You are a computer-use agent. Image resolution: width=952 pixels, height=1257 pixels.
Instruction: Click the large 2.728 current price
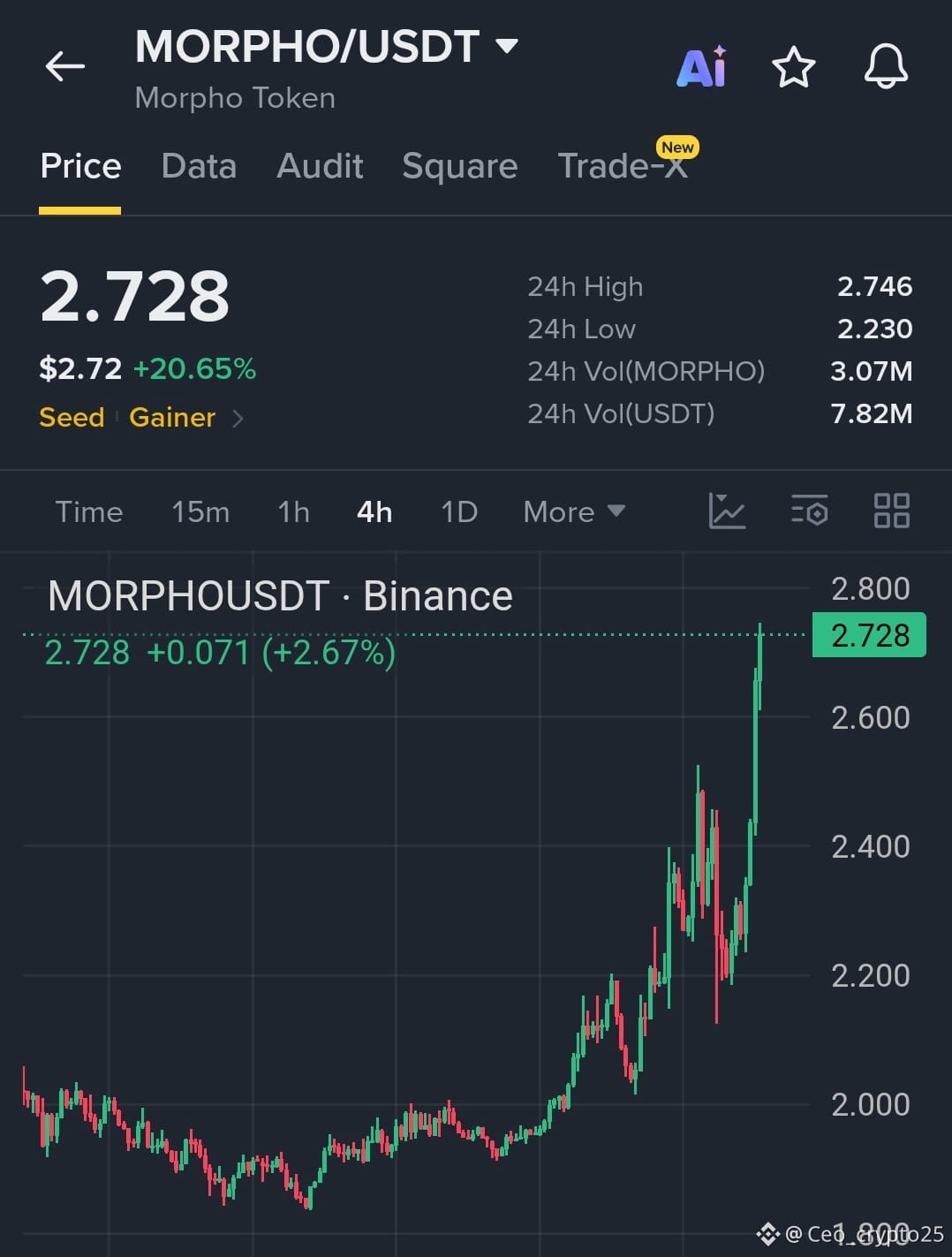coord(134,296)
